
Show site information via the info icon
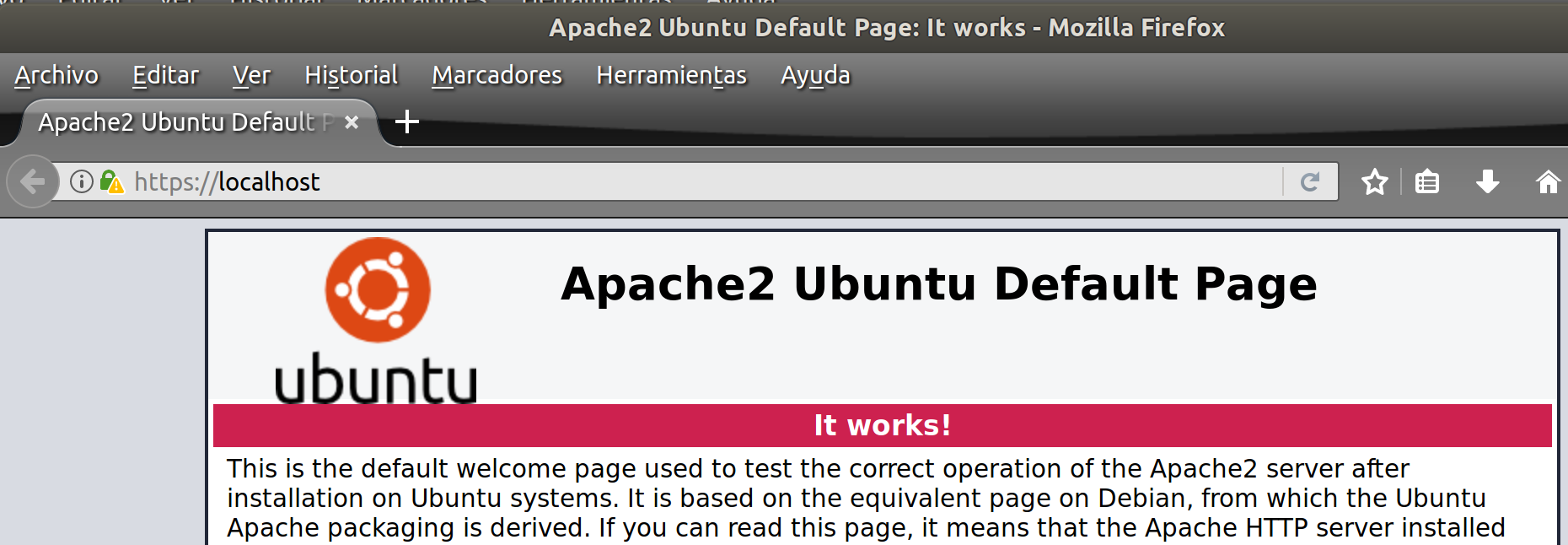click(x=81, y=181)
